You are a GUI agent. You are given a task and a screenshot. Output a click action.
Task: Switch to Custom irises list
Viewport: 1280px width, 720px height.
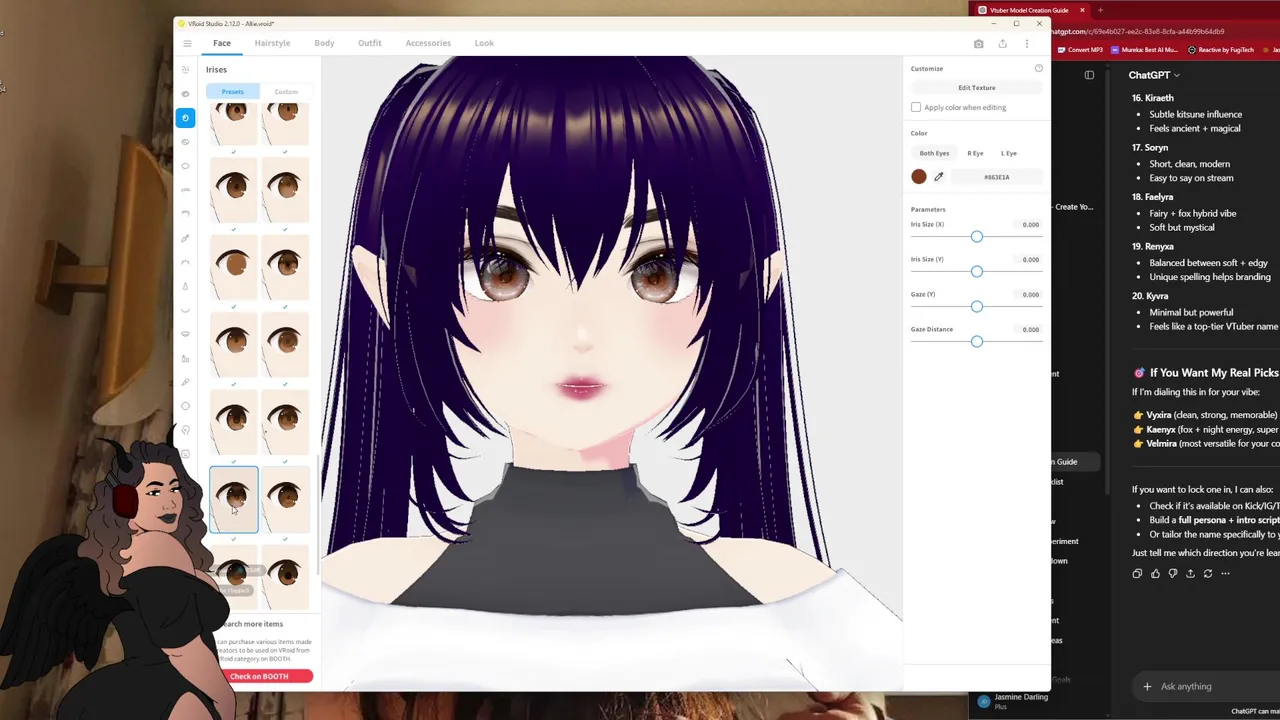coord(286,92)
